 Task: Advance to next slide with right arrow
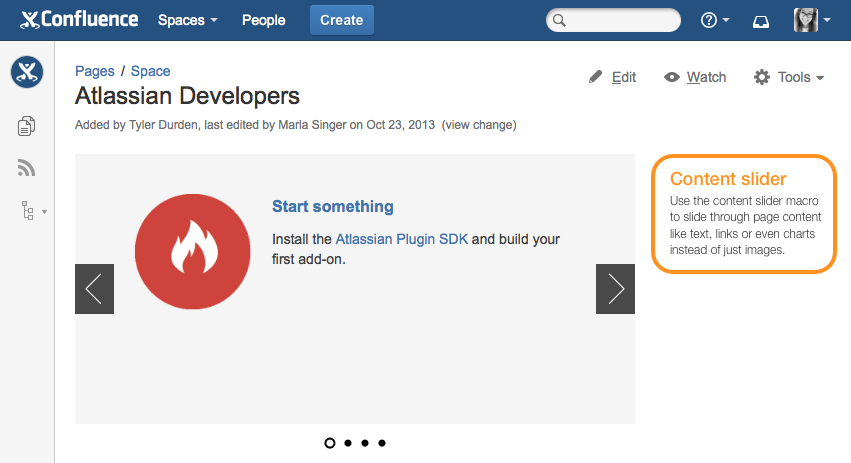[615, 289]
